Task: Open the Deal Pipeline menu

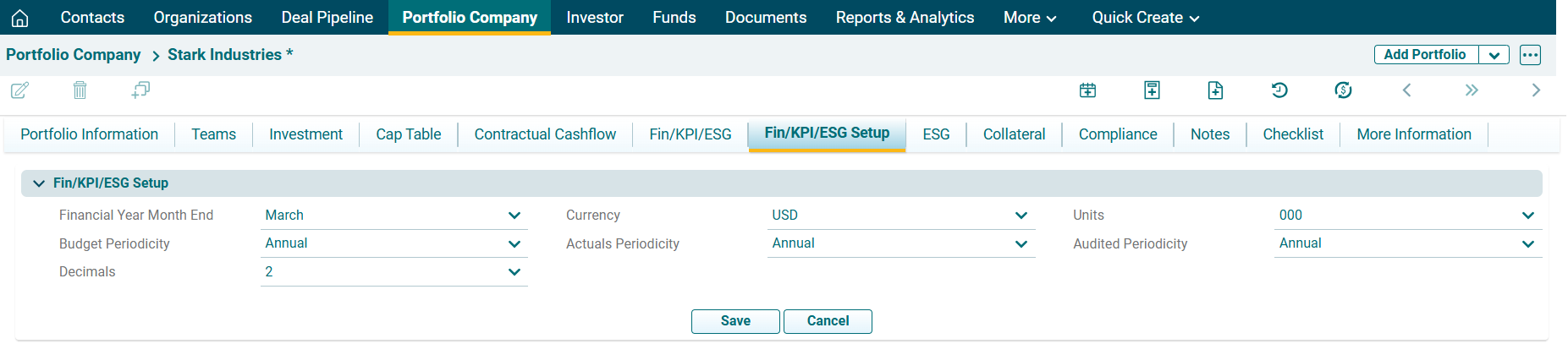Action: click(x=327, y=18)
